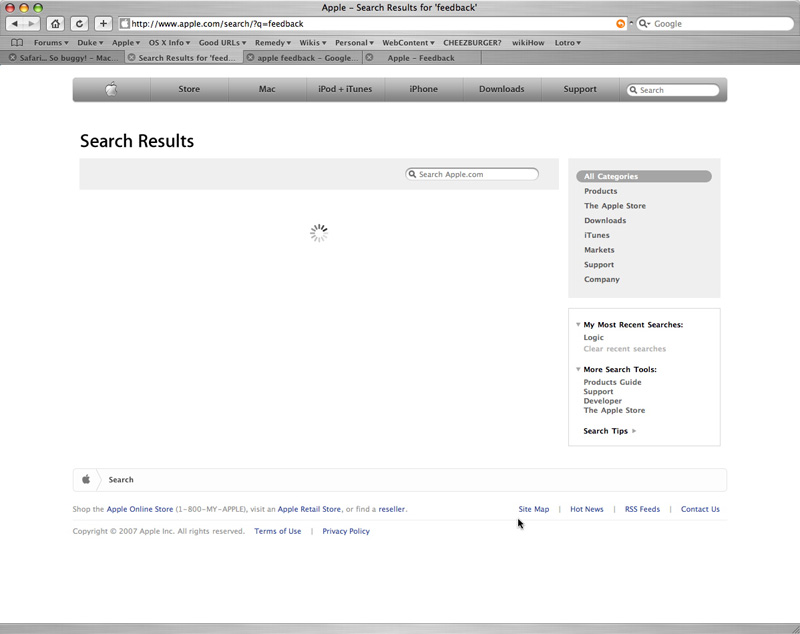
Task: Open bookmarks with the book icon
Action: coord(16,43)
